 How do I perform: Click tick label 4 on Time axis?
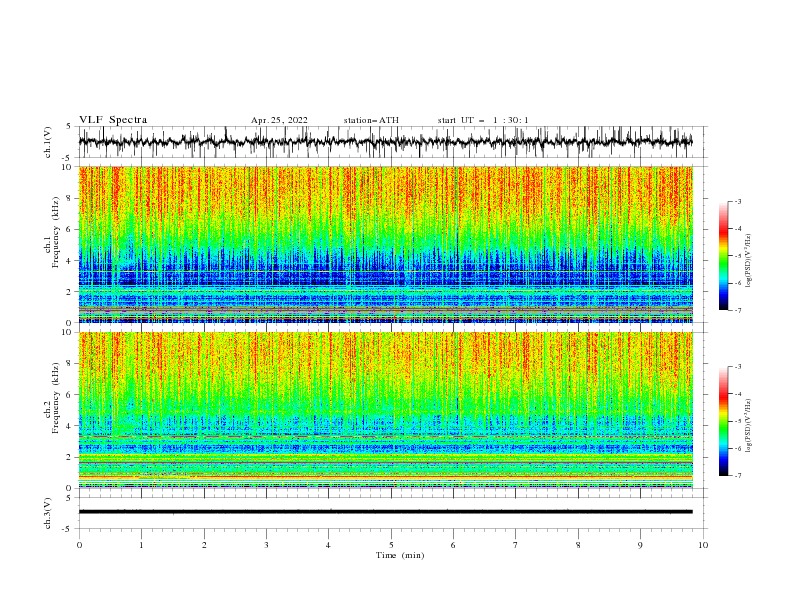coord(328,545)
